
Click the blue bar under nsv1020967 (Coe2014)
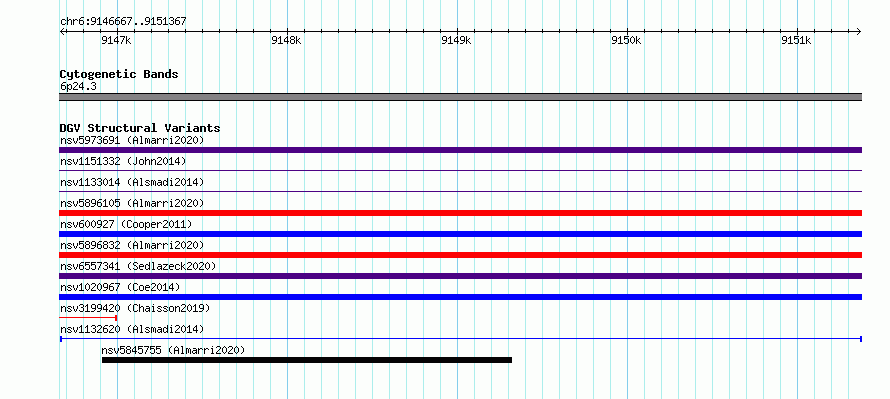click(460, 297)
